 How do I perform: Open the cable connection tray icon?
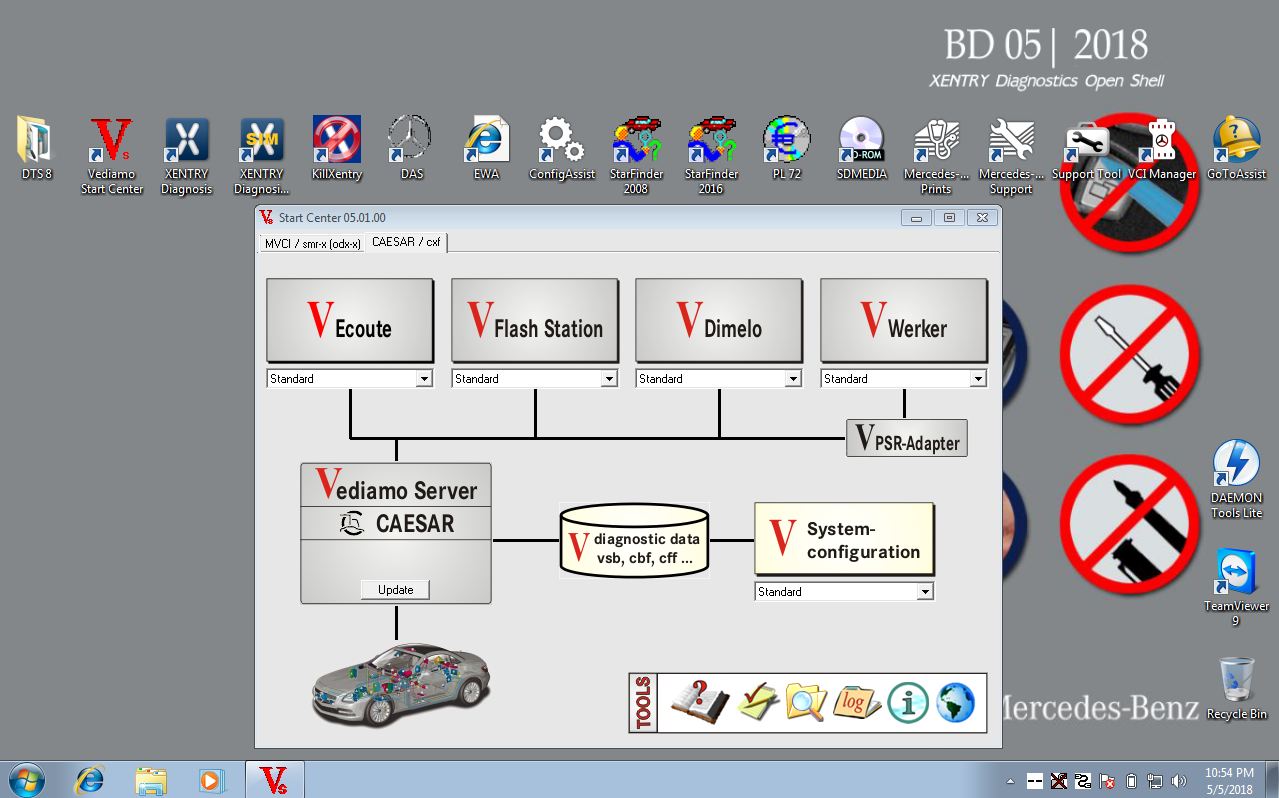1083,781
